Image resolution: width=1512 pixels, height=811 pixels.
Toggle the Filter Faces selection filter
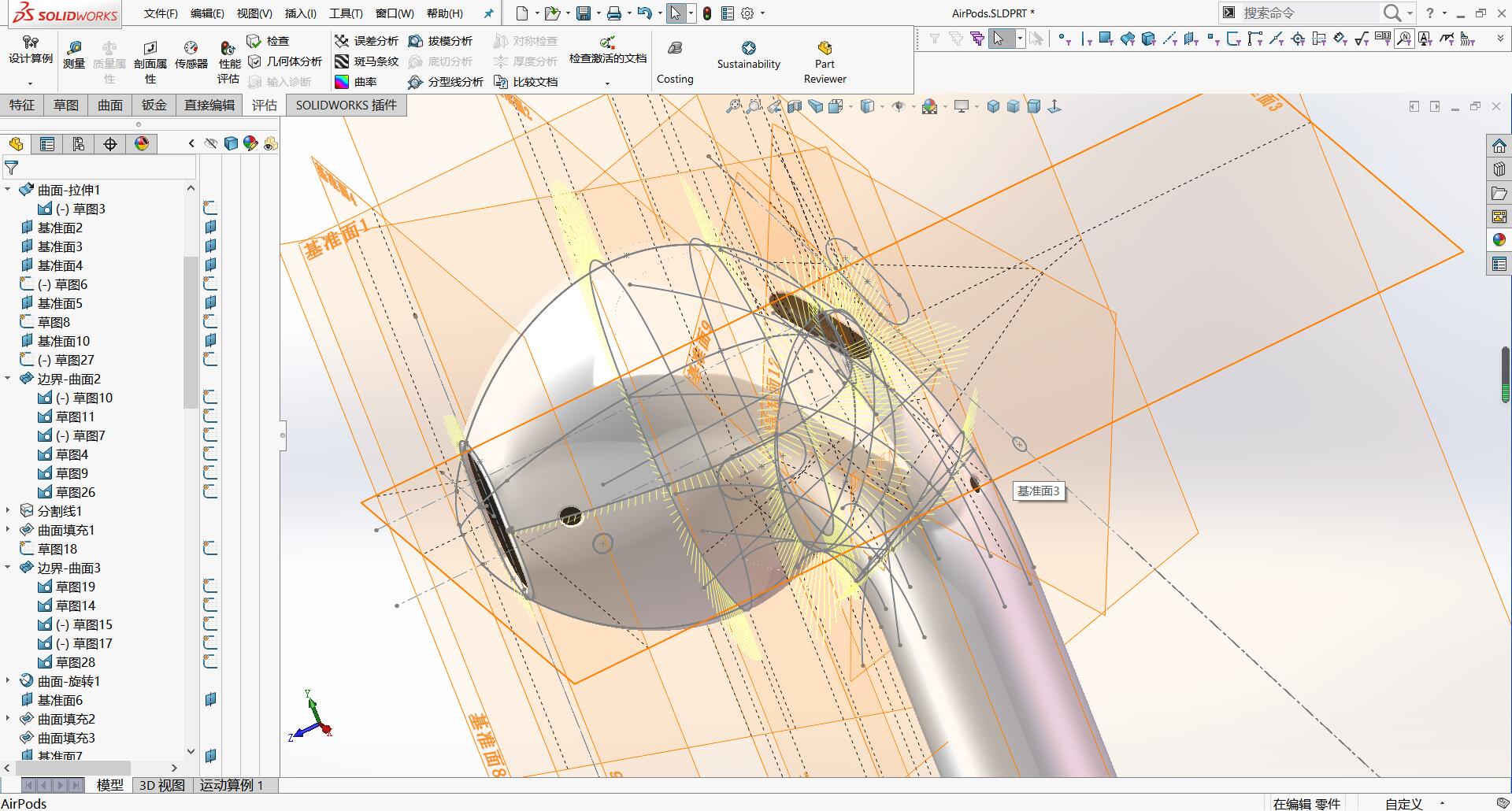click(1106, 39)
